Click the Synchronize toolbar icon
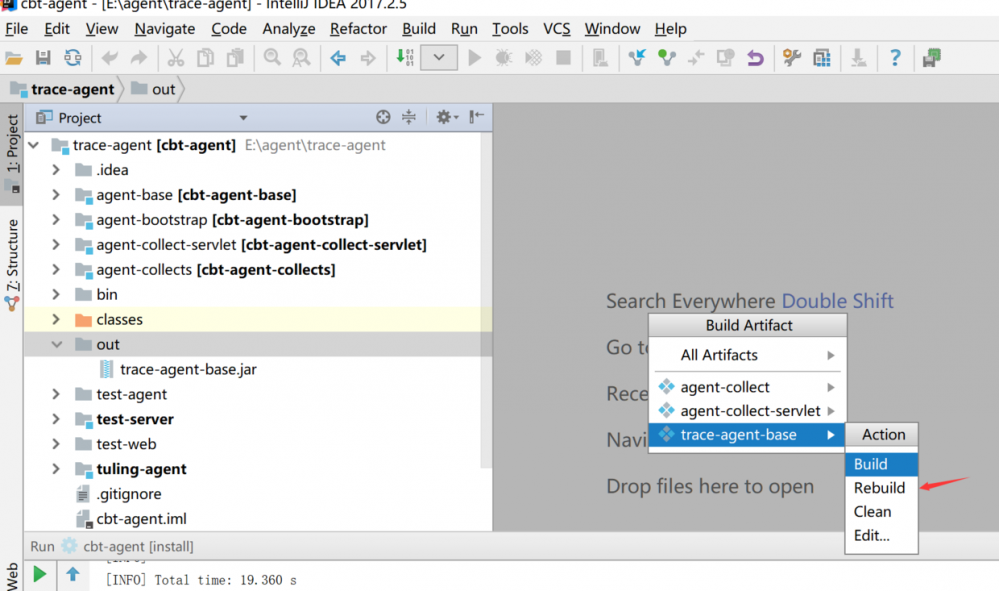This screenshot has width=999, height=591. click(x=73, y=58)
